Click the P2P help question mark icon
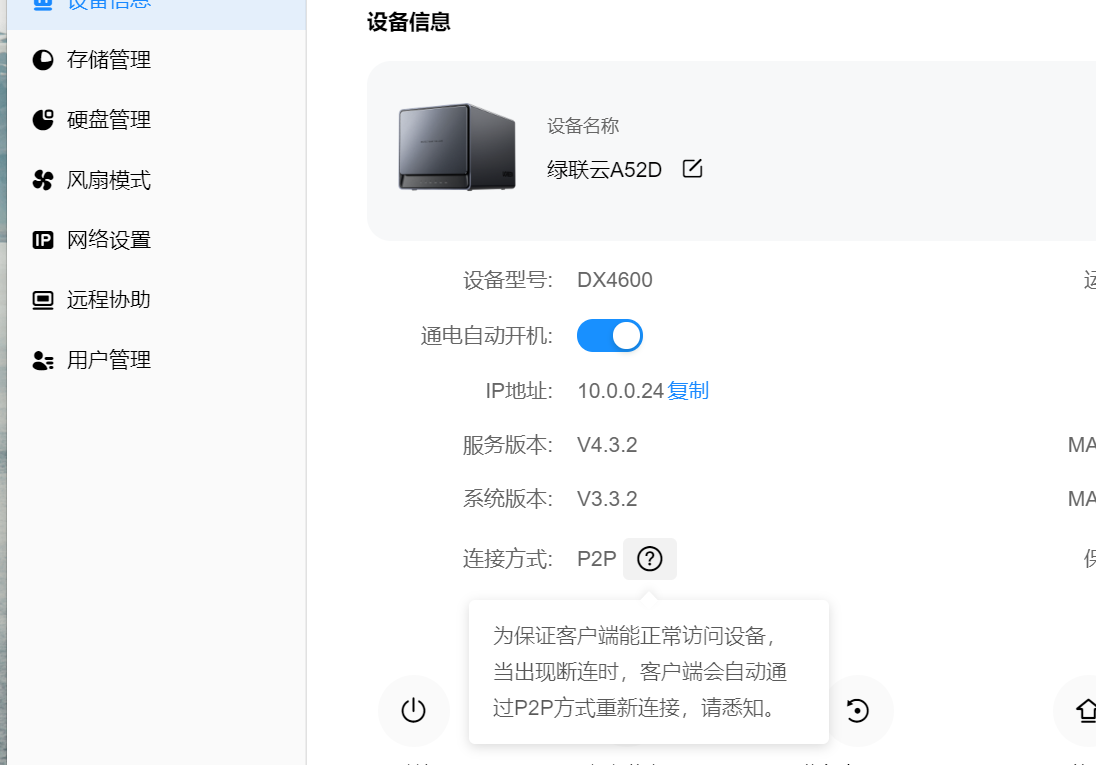 649,559
